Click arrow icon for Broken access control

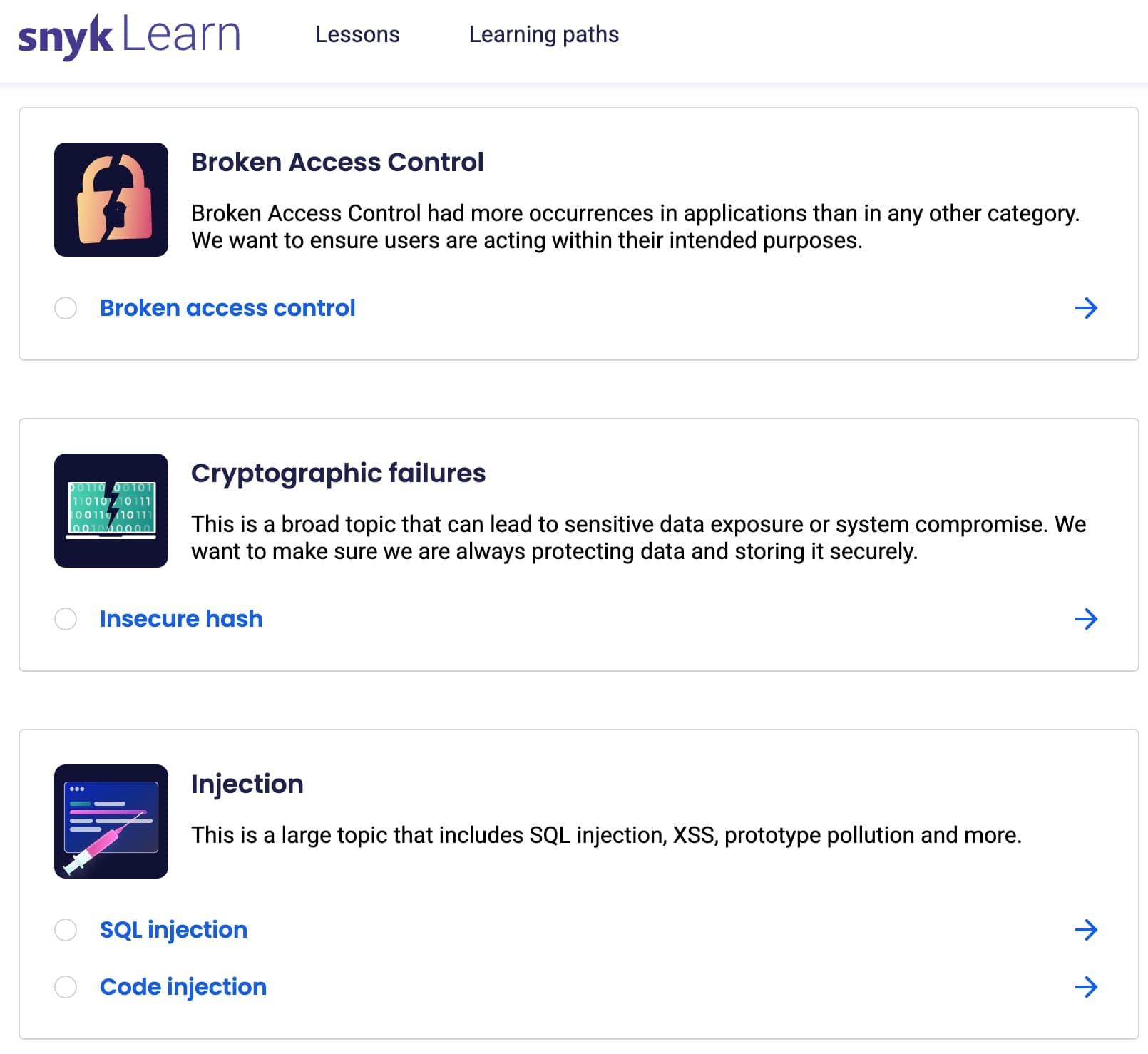[1086, 308]
